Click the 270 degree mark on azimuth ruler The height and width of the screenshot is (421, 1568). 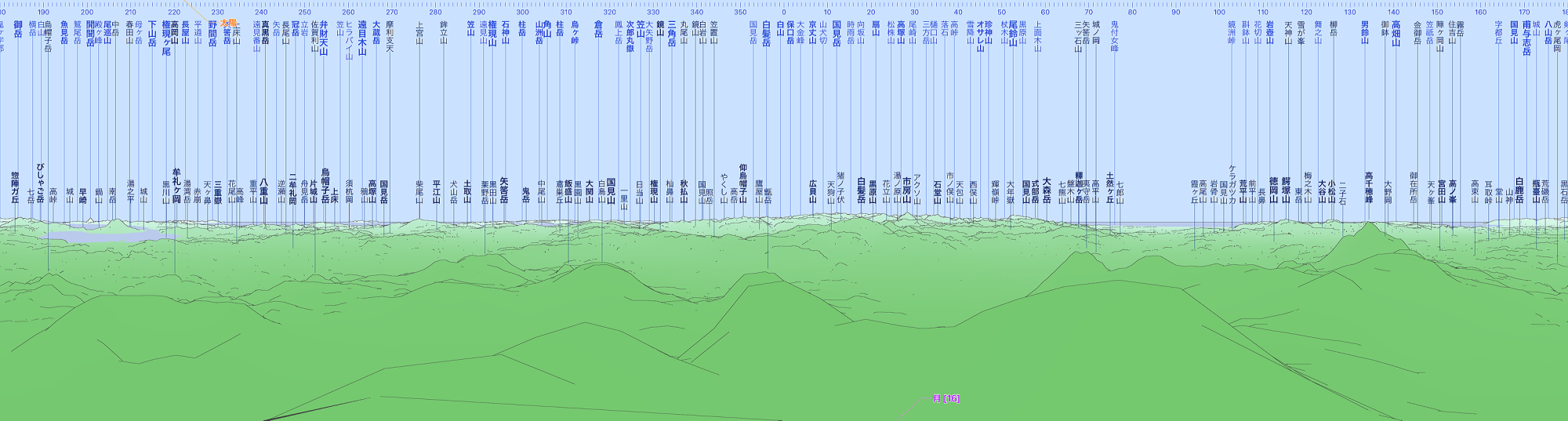pos(391,13)
